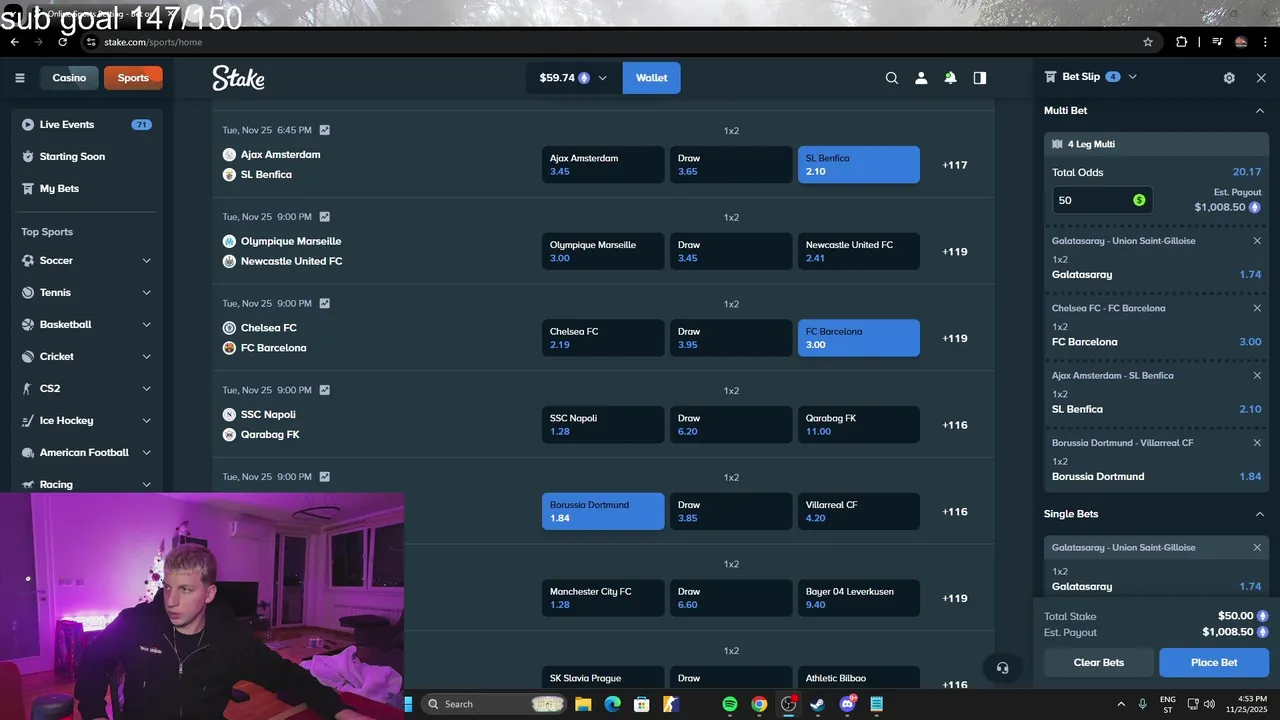Switch to Casino tab
Image resolution: width=1280 pixels, height=720 pixels.
click(69, 78)
